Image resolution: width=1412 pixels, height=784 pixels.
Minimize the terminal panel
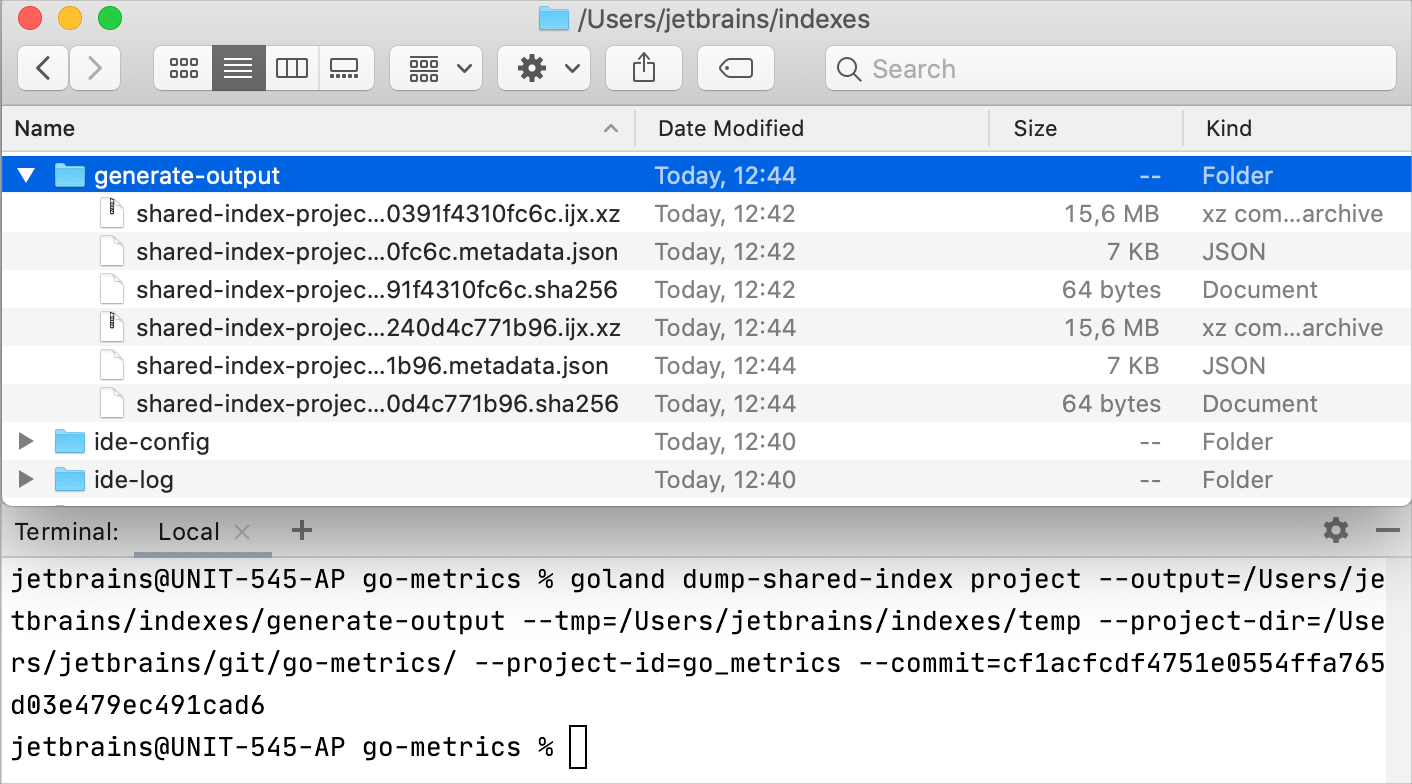1388,531
